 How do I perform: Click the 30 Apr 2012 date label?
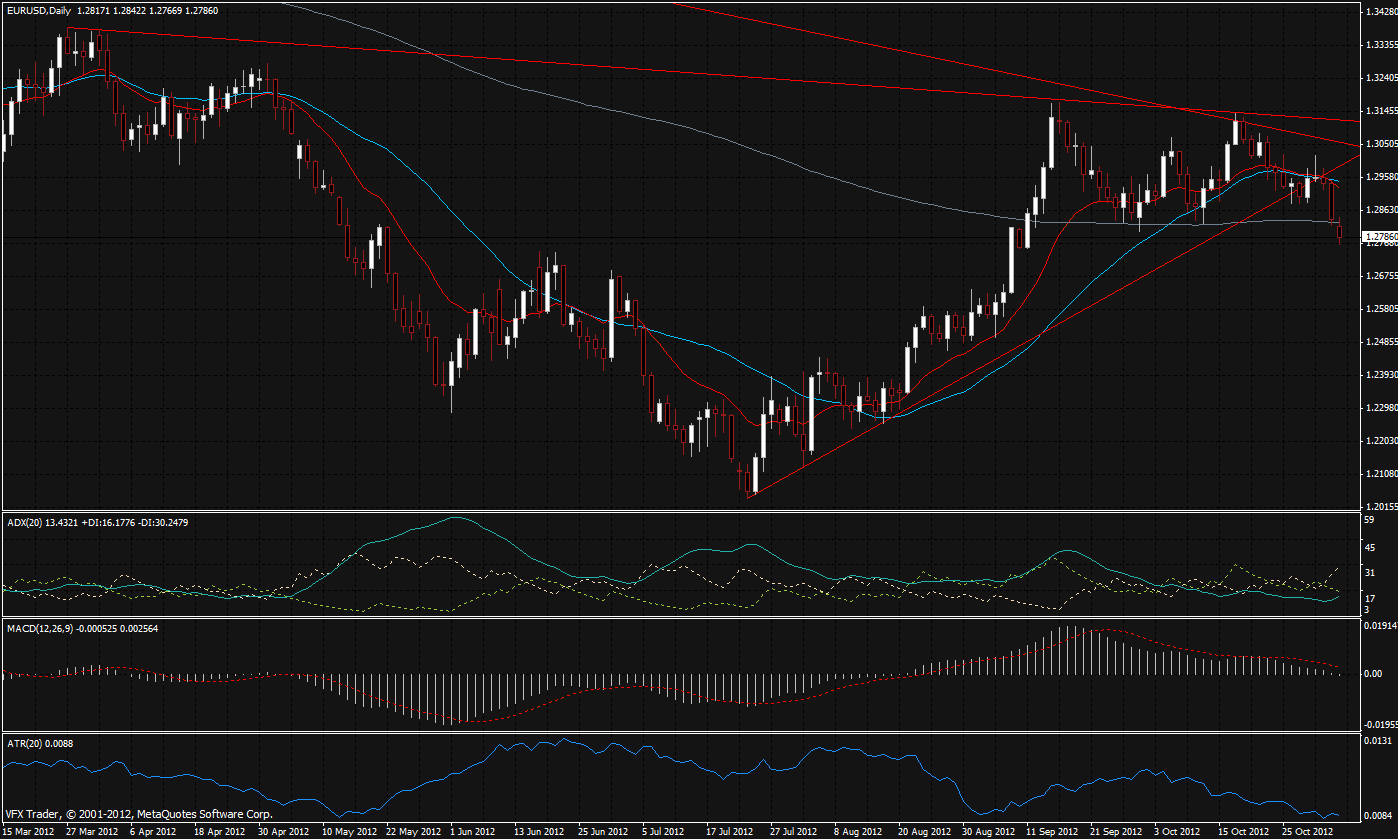click(x=277, y=831)
